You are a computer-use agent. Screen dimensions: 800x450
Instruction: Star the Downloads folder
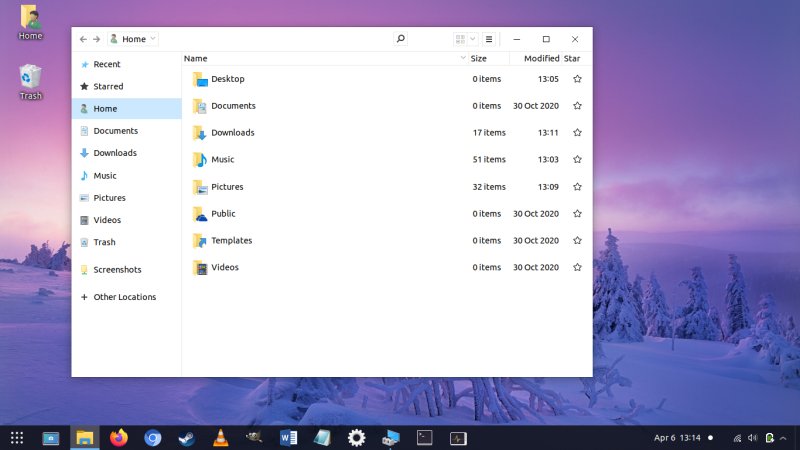click(x=577, y=133)
